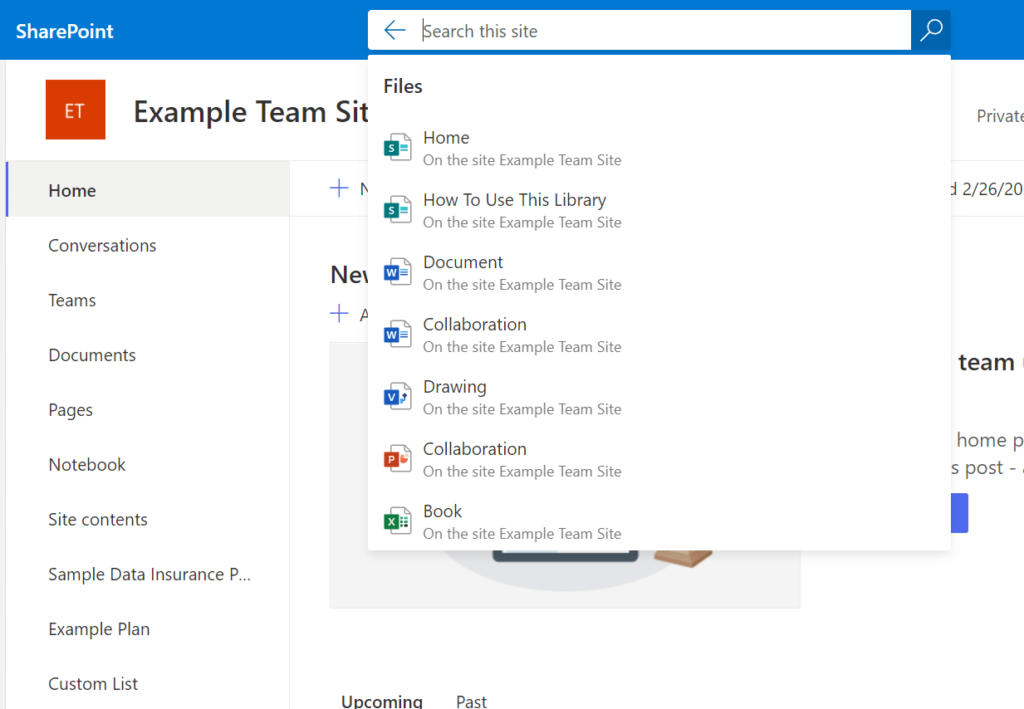Click the back arrow in search box
Image resolution: width=1024 pixels, height=709 pixels.
(x=395, y=30)
